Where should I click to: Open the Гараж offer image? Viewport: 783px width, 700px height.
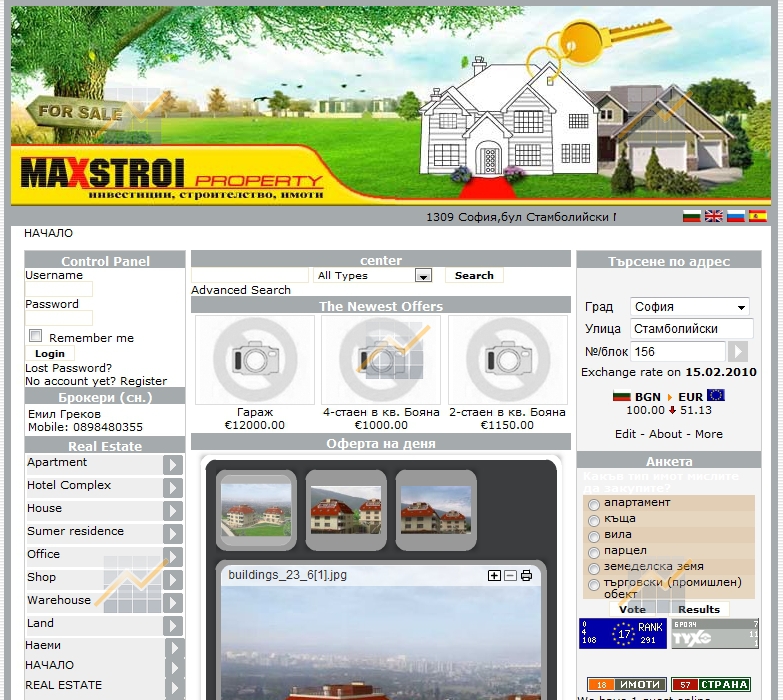tap(255, 359)
